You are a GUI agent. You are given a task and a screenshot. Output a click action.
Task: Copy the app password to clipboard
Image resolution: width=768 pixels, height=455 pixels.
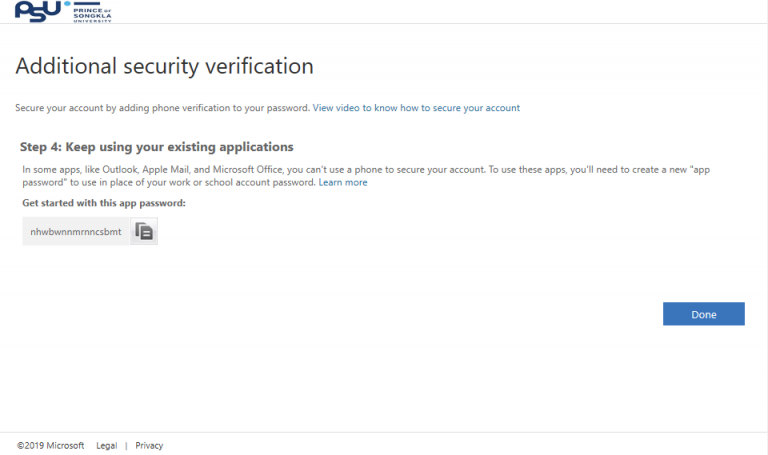144,231
